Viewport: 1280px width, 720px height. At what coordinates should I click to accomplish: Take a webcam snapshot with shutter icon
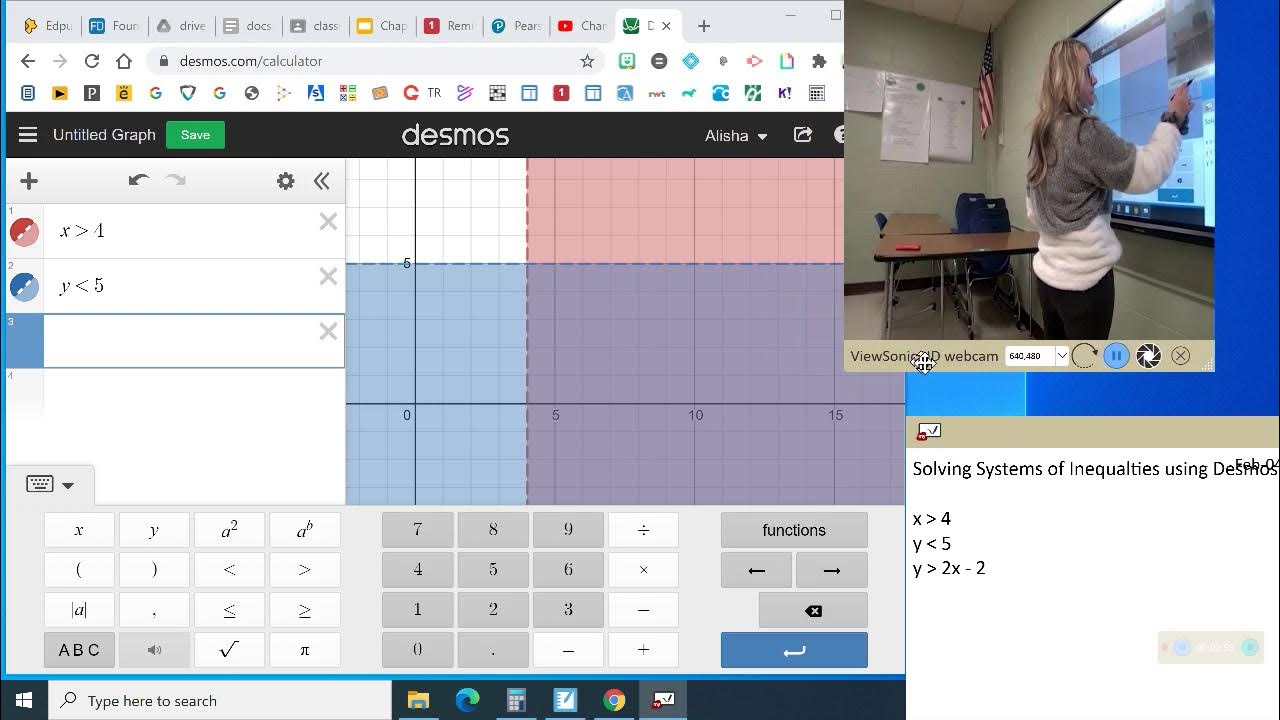(x=1148, y=356)
